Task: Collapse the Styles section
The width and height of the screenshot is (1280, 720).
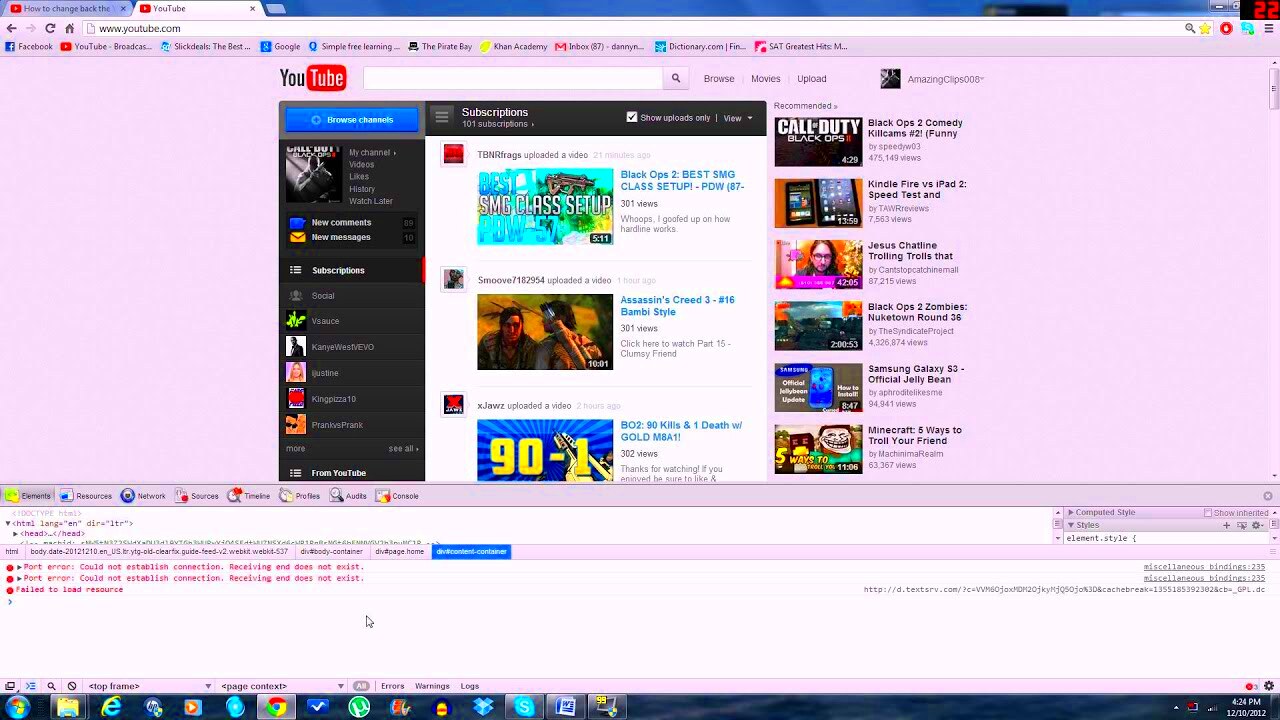Action: tap(1070, 525)
